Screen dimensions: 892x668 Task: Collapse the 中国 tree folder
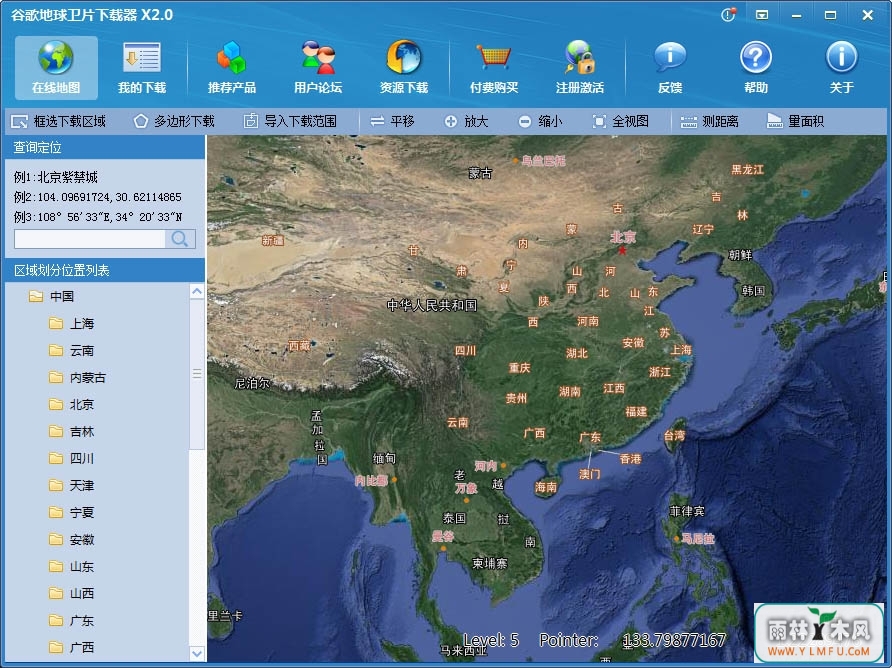pos(36,296)
